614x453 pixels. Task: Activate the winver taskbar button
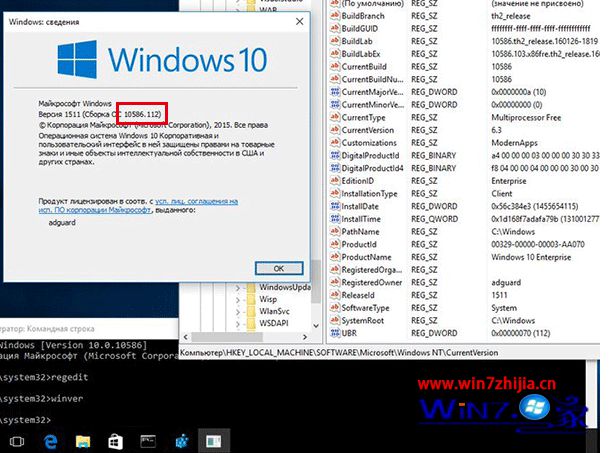coord(214,442)
